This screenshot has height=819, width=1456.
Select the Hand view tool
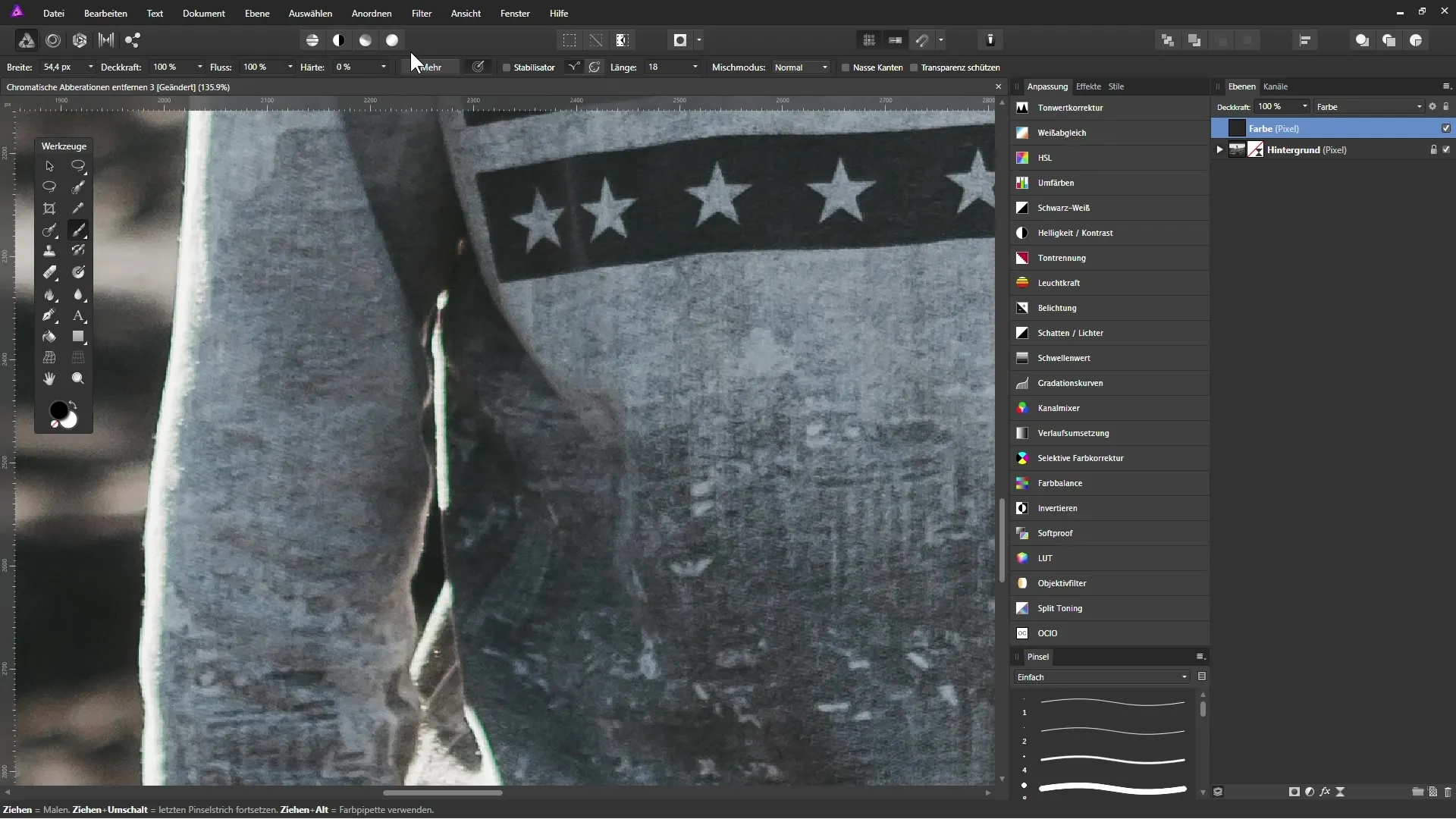tap(49, 378)
